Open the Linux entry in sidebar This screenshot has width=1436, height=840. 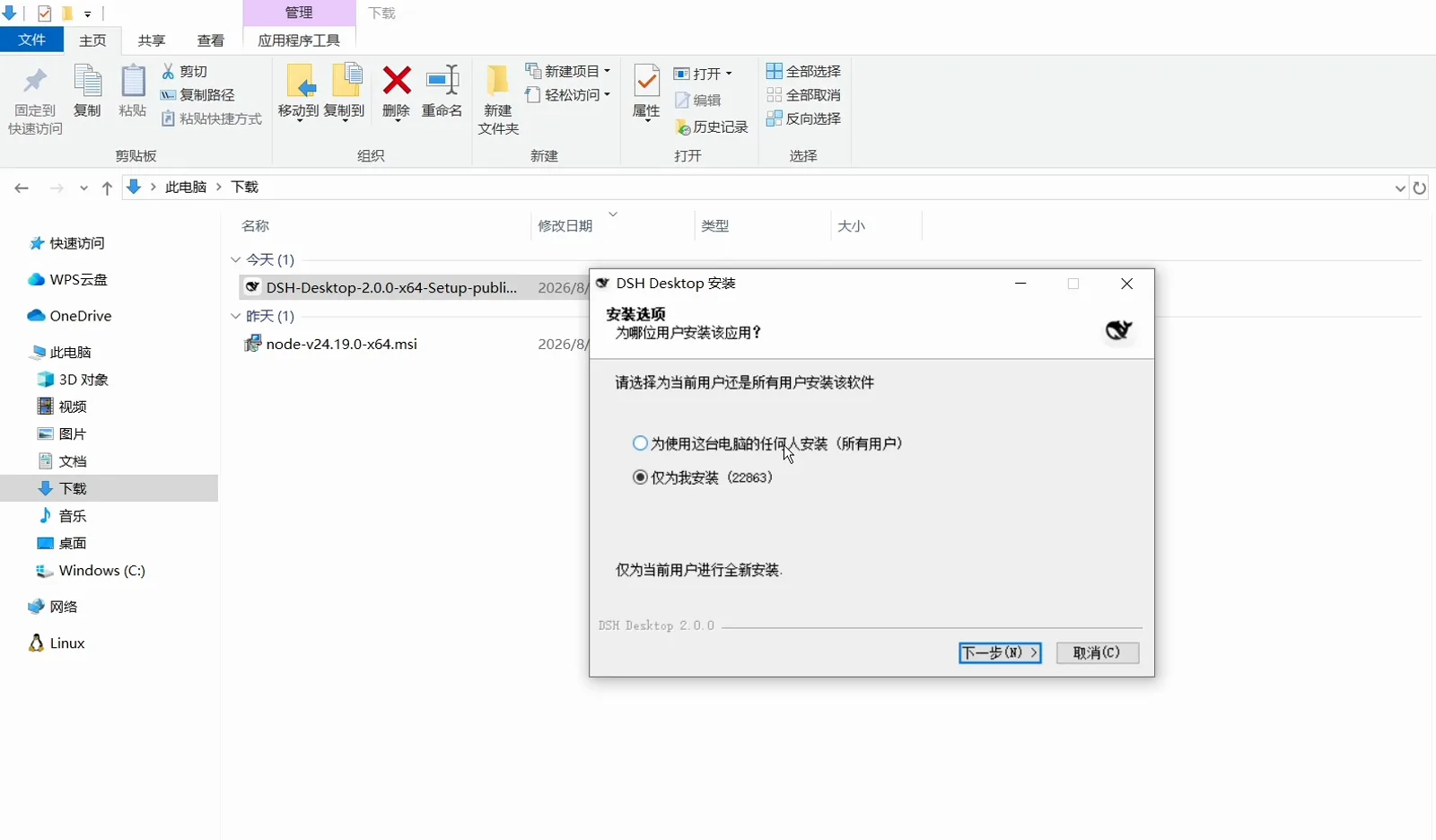(x=57, y=643)
